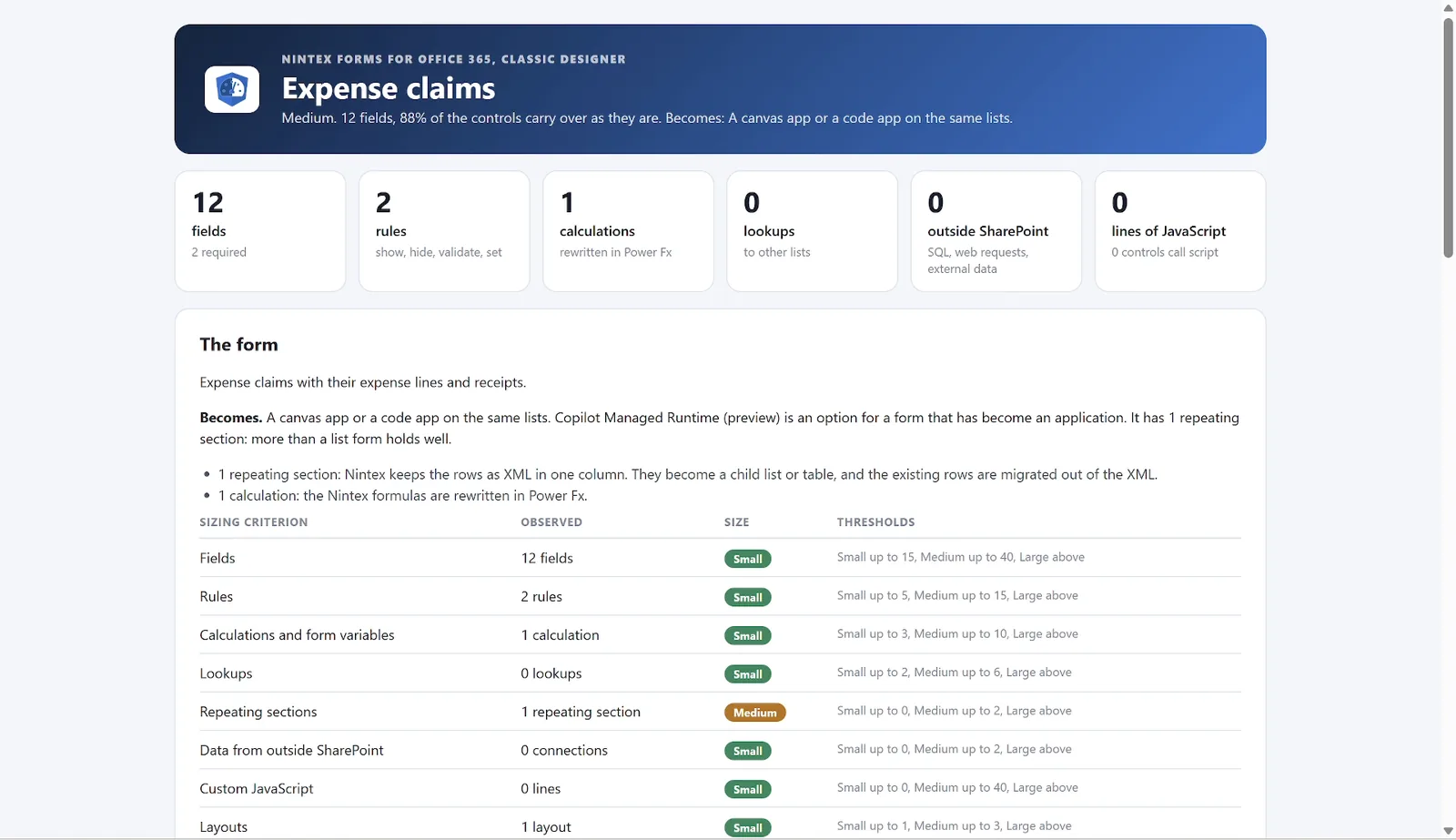Click Small badge for Data from outside SharePoint
The width and height of the screenshot is (1456, 840).
pos(748,751)
